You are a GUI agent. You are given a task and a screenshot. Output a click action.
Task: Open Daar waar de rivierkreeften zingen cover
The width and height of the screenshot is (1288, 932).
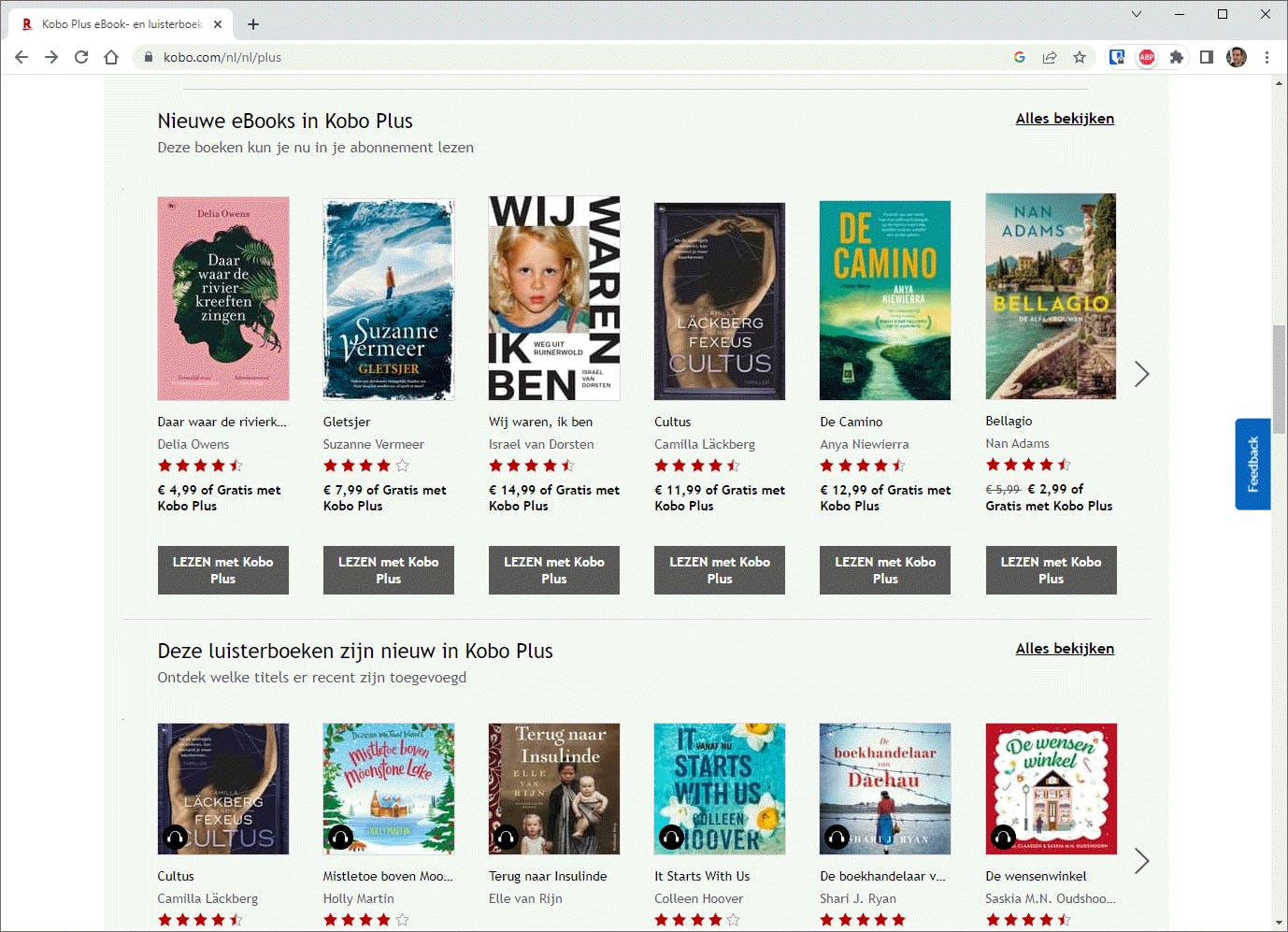click(x=223, y=299)
